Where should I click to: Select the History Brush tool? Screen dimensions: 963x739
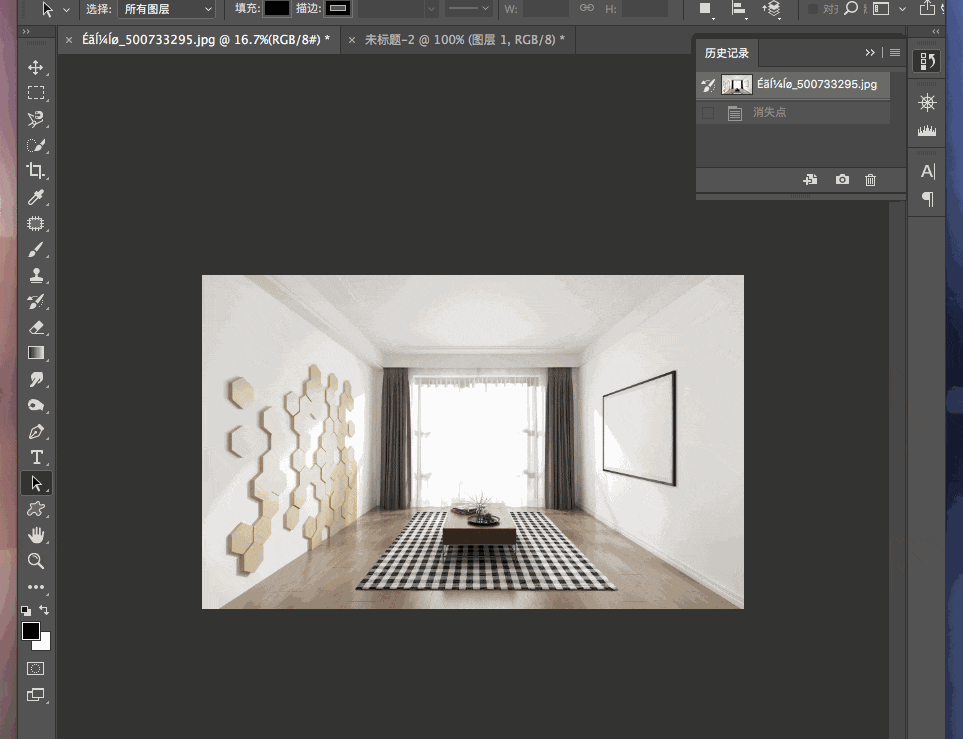tap(36, 301)
